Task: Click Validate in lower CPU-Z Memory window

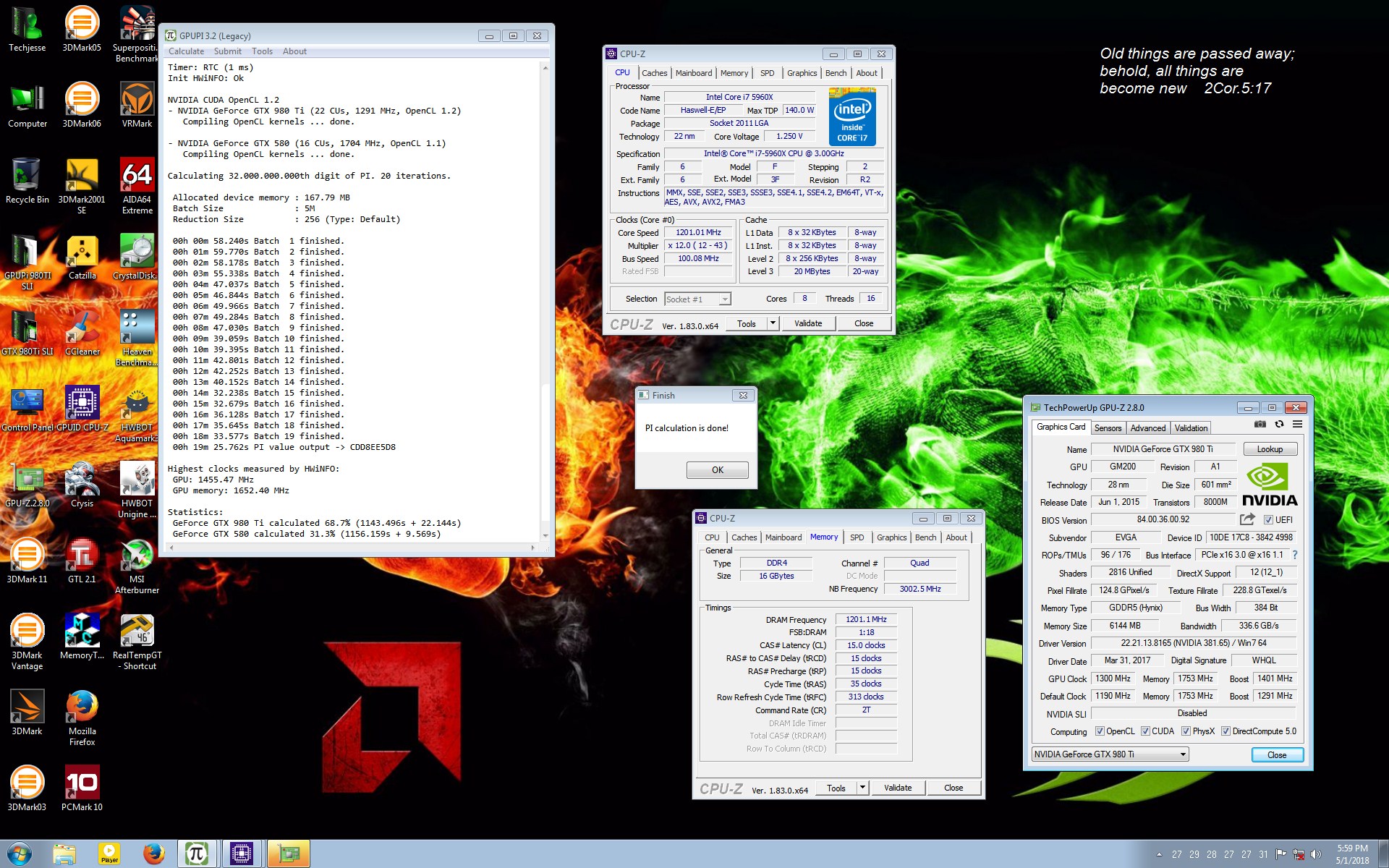Action: point(898,788)
